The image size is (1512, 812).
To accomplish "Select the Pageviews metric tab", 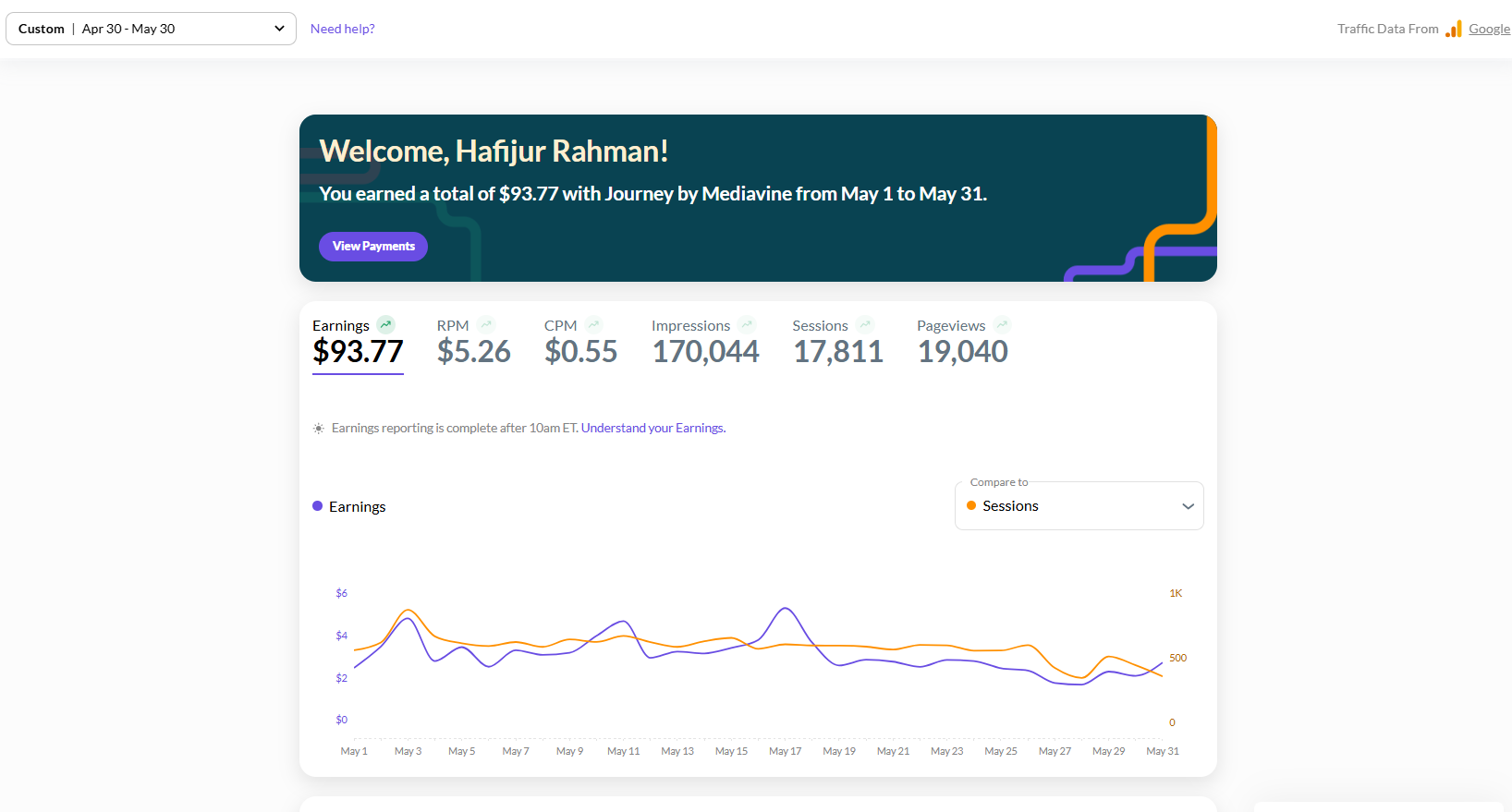I will (x=963, y=343).
